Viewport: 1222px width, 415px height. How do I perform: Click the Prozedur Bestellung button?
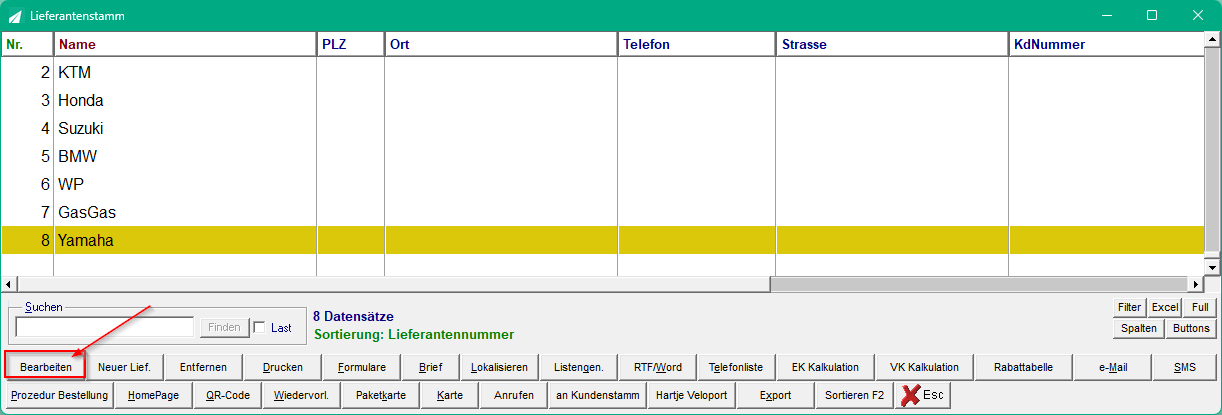(x=60, y=395)
